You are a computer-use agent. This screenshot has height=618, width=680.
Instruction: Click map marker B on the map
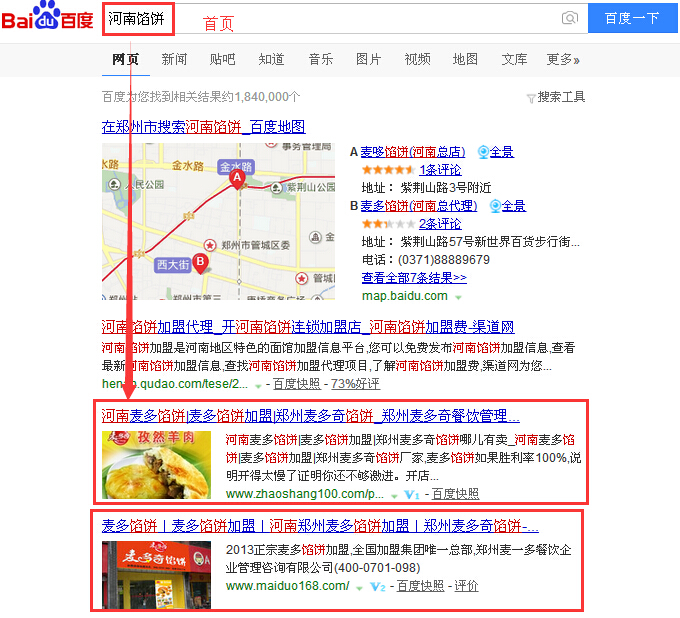tap(200, 263)
